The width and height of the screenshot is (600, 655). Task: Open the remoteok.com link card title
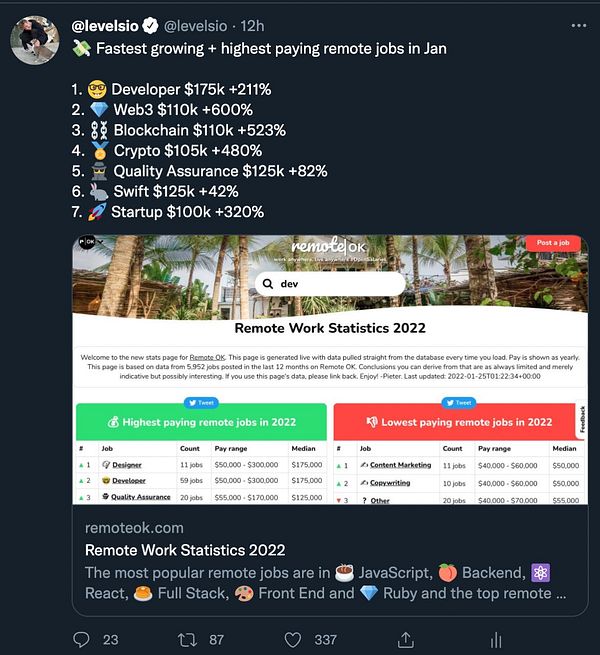(x=185, y=550)
